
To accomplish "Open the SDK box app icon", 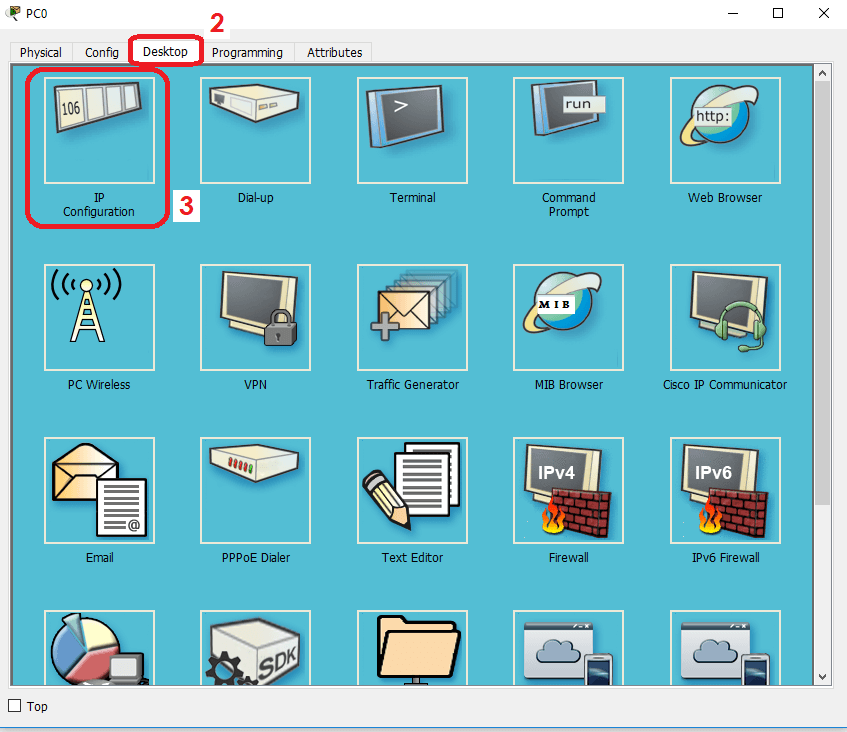I will pyautogui.click(x=256, y=648).
